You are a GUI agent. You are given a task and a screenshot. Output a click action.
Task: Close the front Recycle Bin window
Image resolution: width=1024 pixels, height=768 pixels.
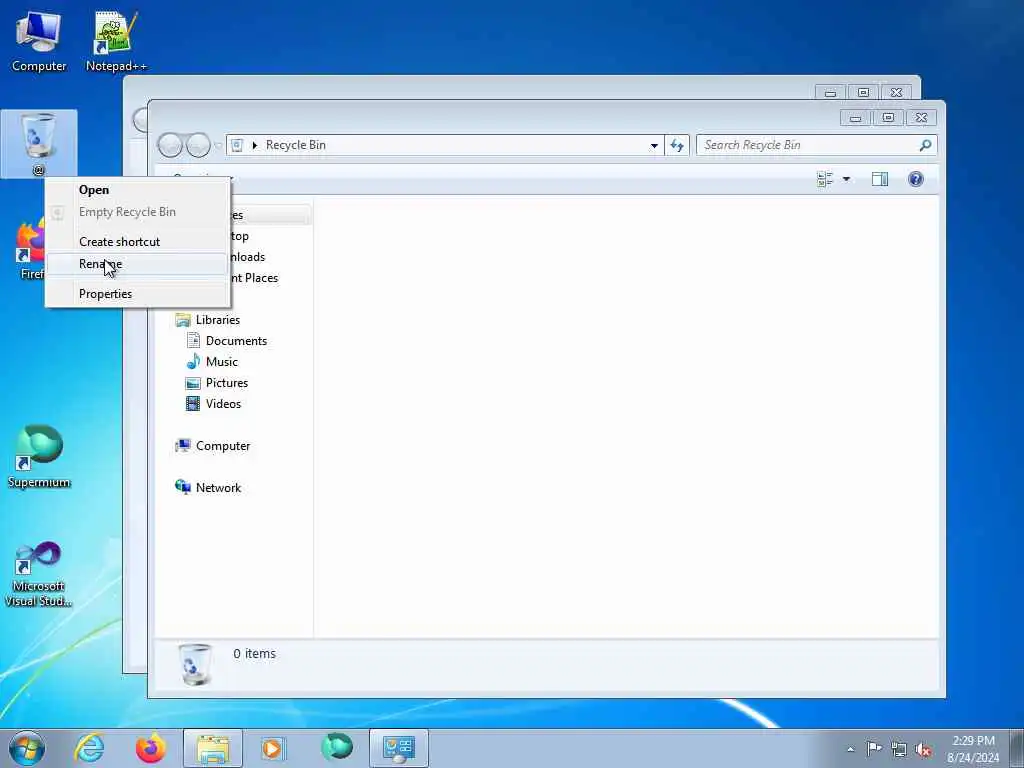(x=921, y=118)
